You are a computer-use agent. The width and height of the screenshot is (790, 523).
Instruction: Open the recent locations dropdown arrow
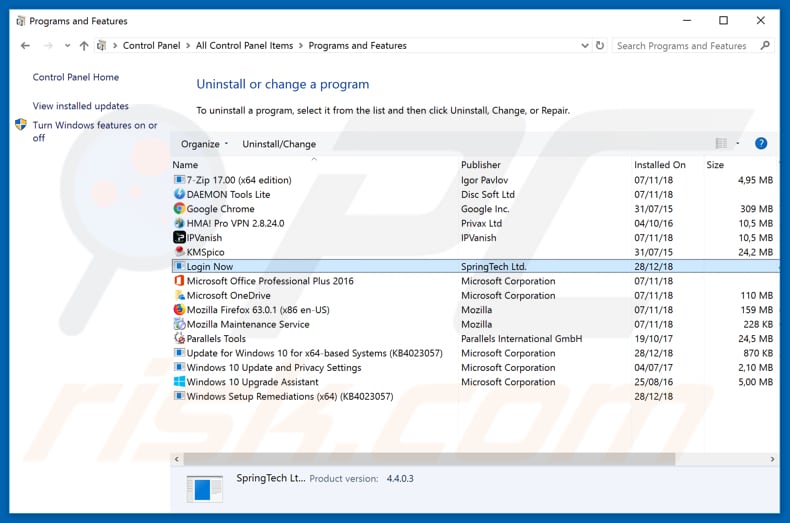click(x=68, y=46)
